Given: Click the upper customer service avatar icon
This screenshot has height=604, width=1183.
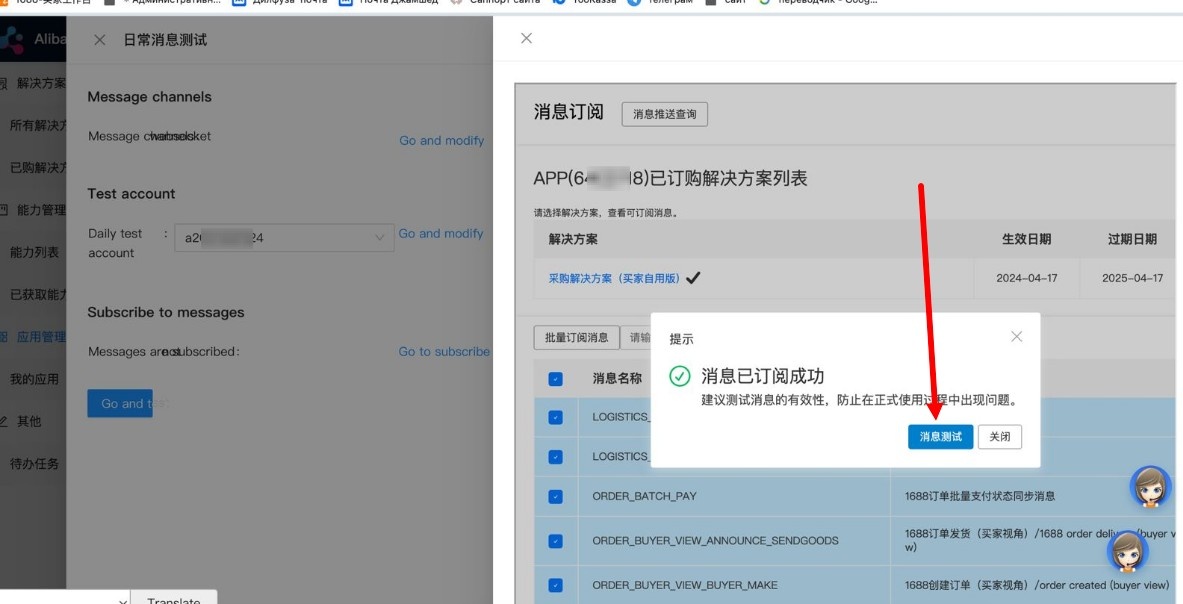Looking at the screenshot, I should (1149, 487).
